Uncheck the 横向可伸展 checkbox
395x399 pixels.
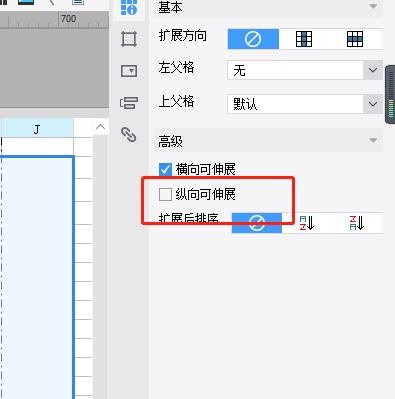point(165,169)
